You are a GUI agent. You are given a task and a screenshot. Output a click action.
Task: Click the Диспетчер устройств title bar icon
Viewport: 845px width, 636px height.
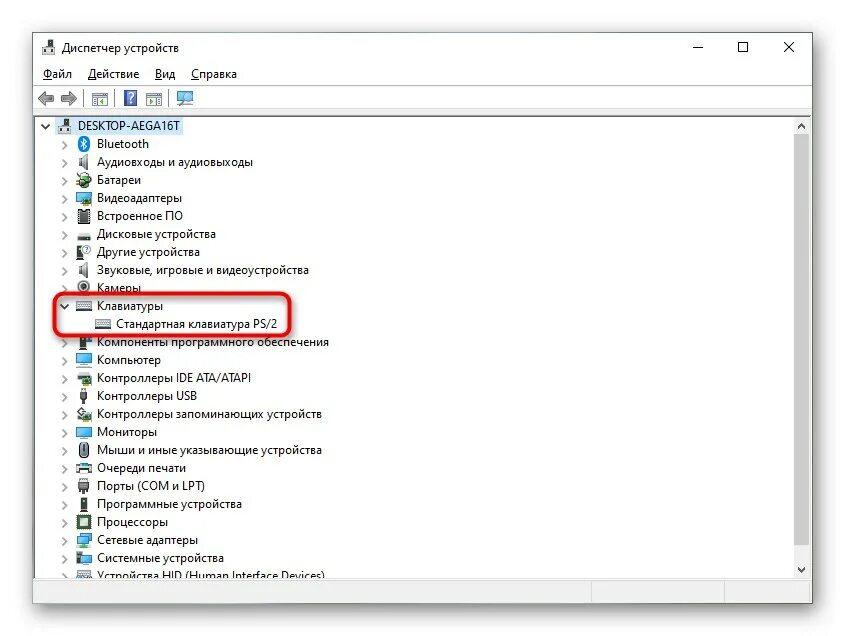point(49,48)
